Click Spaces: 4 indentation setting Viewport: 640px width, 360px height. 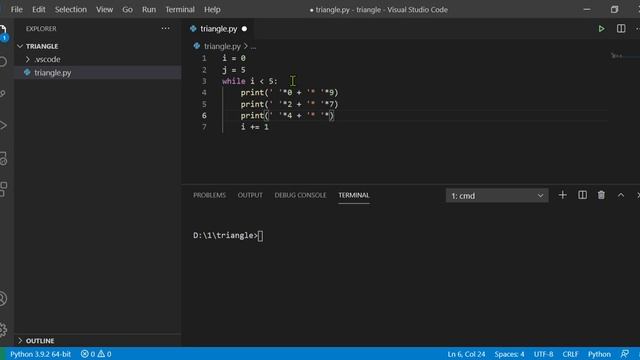click(509, 354)
